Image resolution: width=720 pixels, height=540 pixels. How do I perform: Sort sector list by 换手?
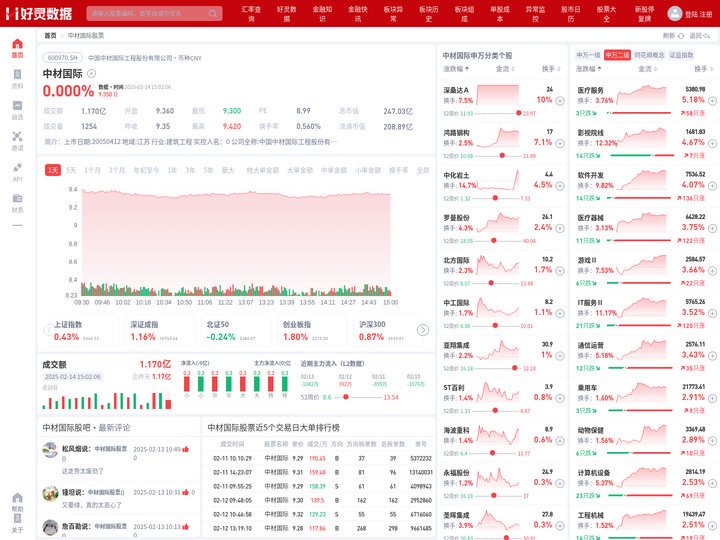tap(703, 69)
